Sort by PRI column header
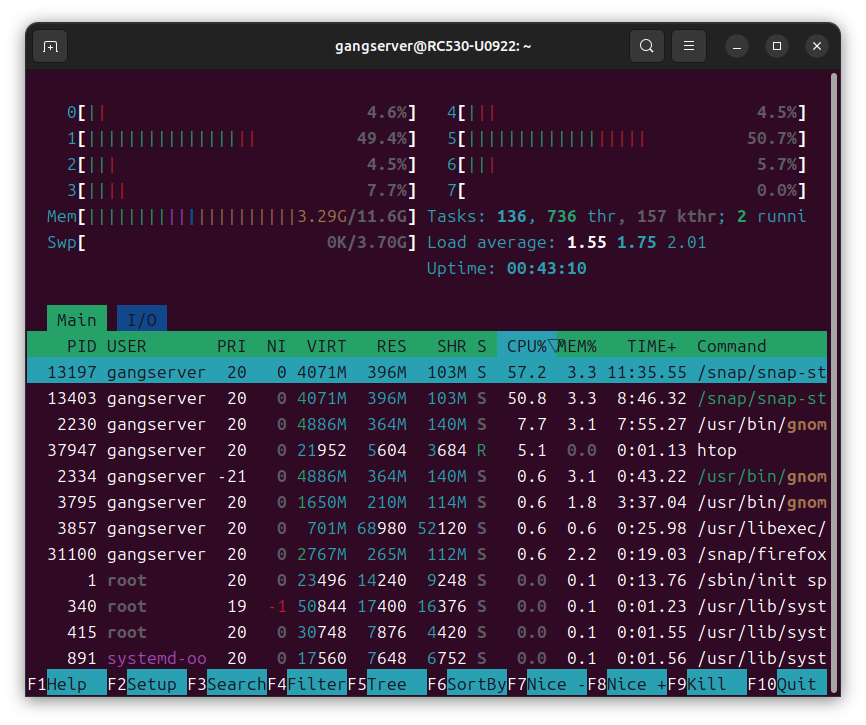Viewport: 866px width, 725px height. pyautogui.click(x=231, y=346)
